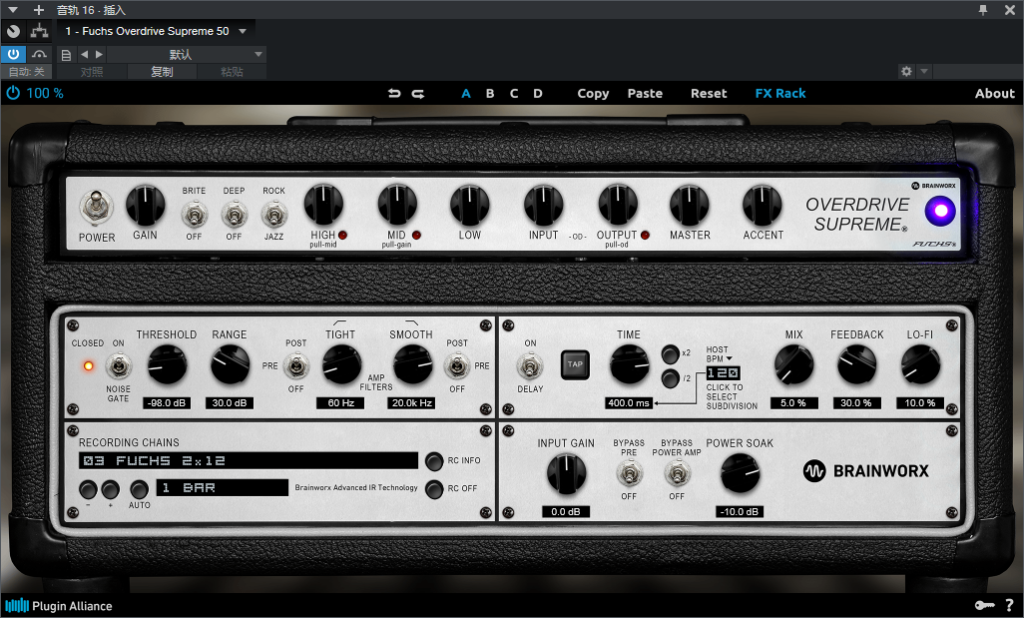
Task: Open help with the question mark icon
Action: tap(1010, 606)
